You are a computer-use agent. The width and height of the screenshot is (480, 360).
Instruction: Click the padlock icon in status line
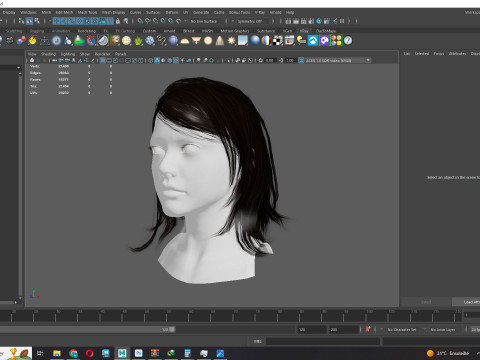tap(118, 21)
